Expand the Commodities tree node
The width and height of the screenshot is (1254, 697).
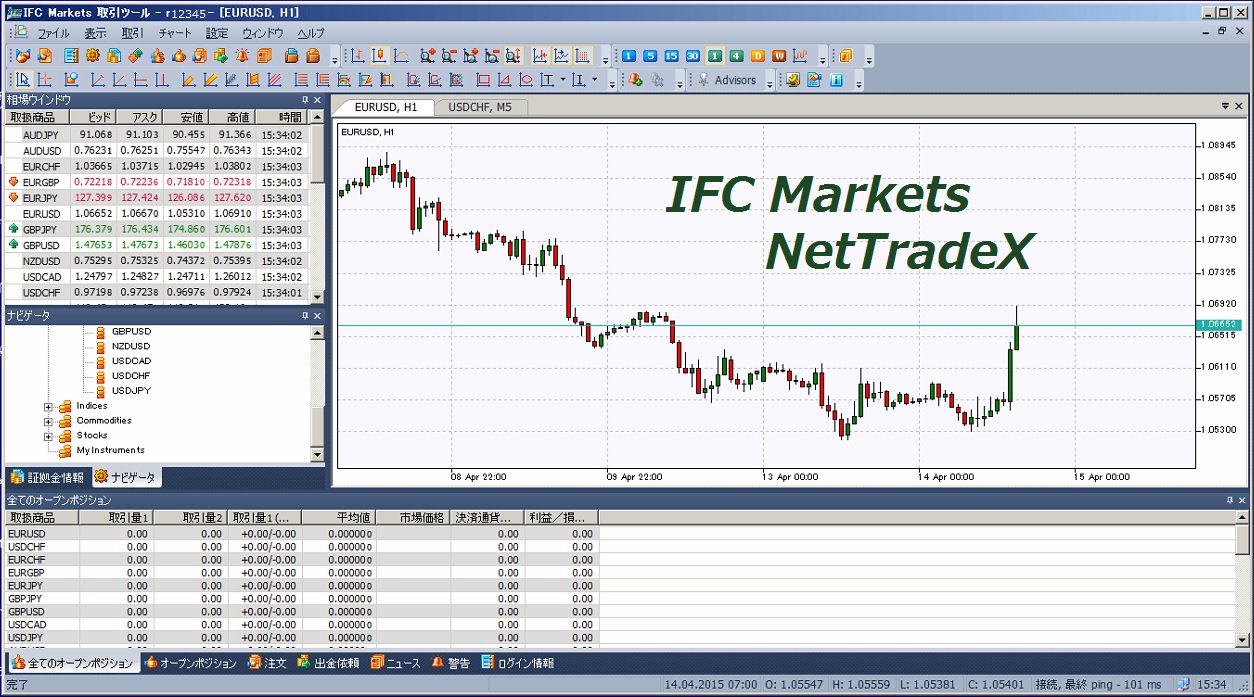pos(48,421)
